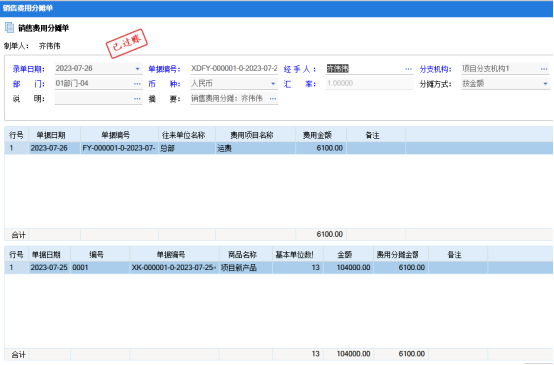Screen dimensions: 554x365
Task: Select 往来单位名称 column header in upper table
Action: tap(187, 135)
